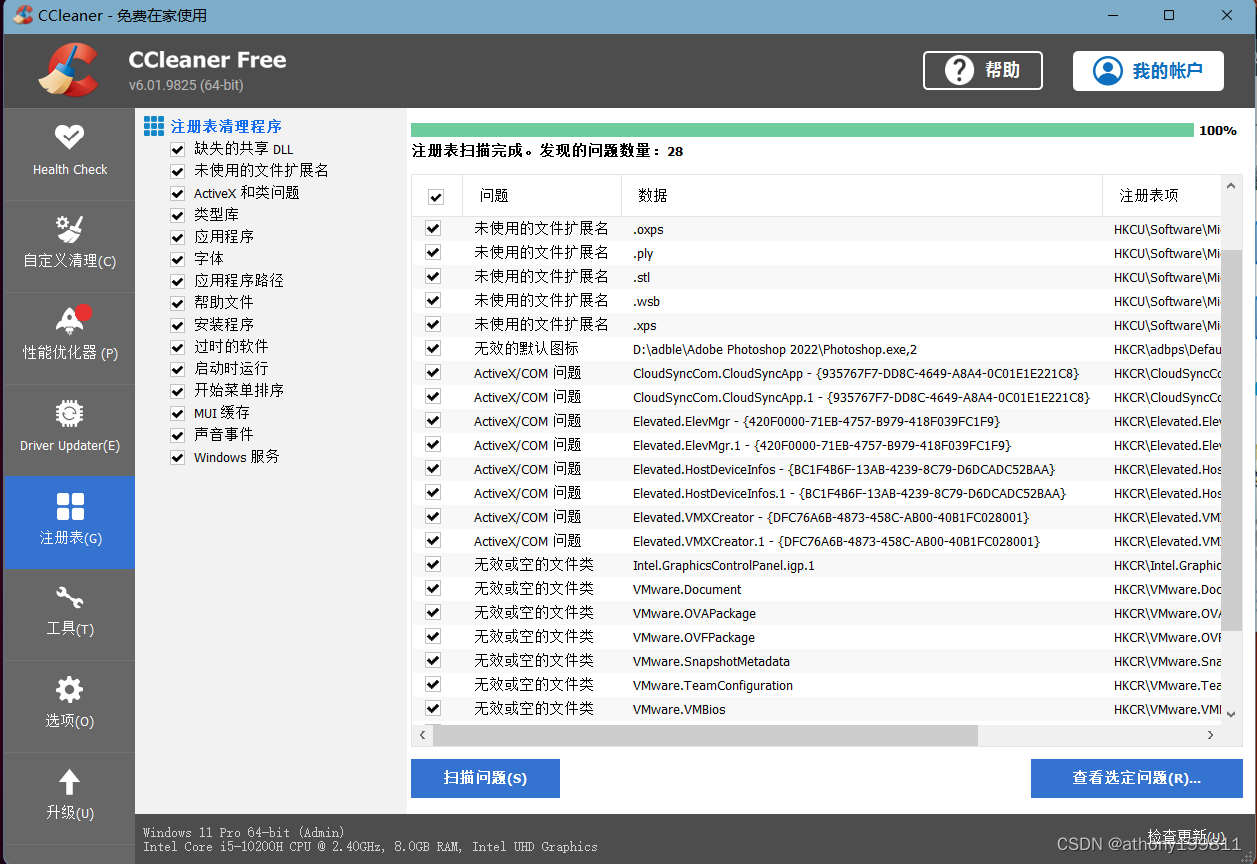Click the CCleaner logo in header
The height and width of the screenshot is (864, 1257).
pyautogui.click(x=68, y=71)
